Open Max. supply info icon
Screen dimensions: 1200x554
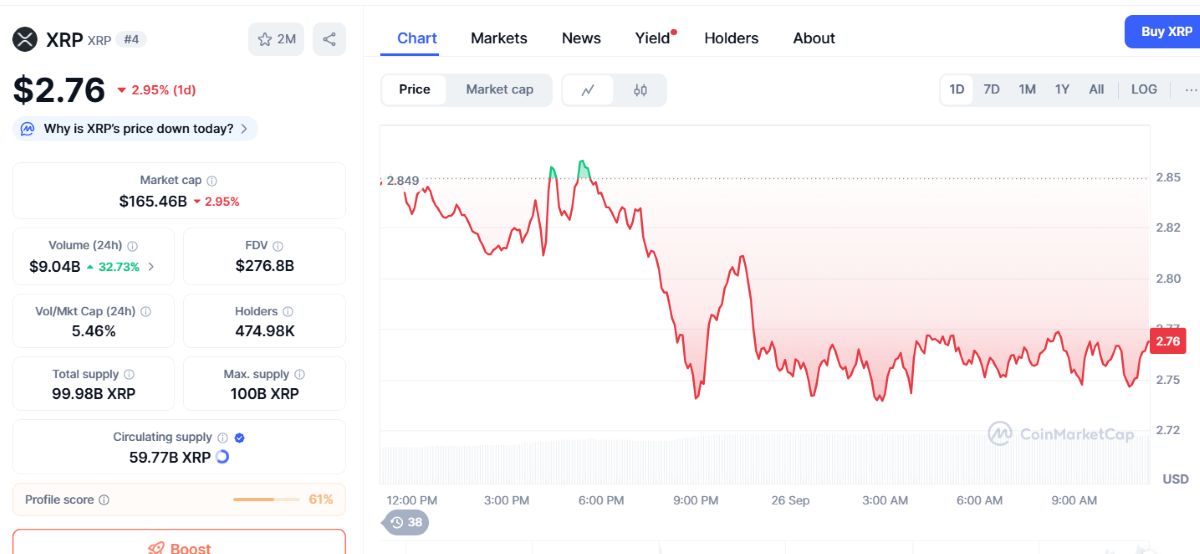299,375
